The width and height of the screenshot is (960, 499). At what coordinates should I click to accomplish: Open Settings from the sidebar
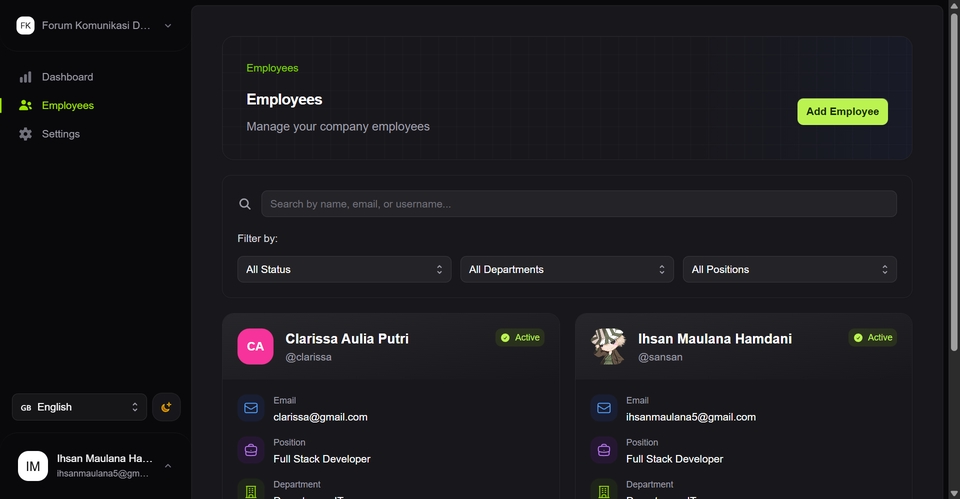tap(60, 134)
